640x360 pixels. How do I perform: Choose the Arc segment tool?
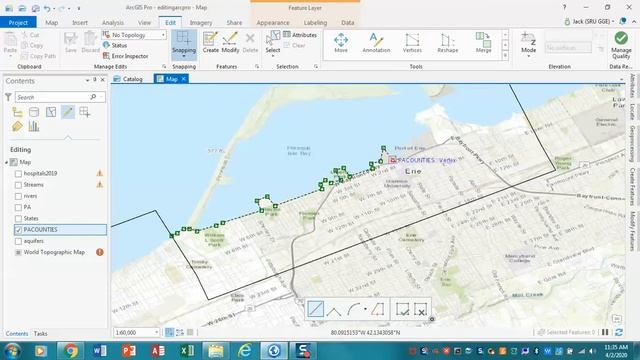tap(353, 309)
